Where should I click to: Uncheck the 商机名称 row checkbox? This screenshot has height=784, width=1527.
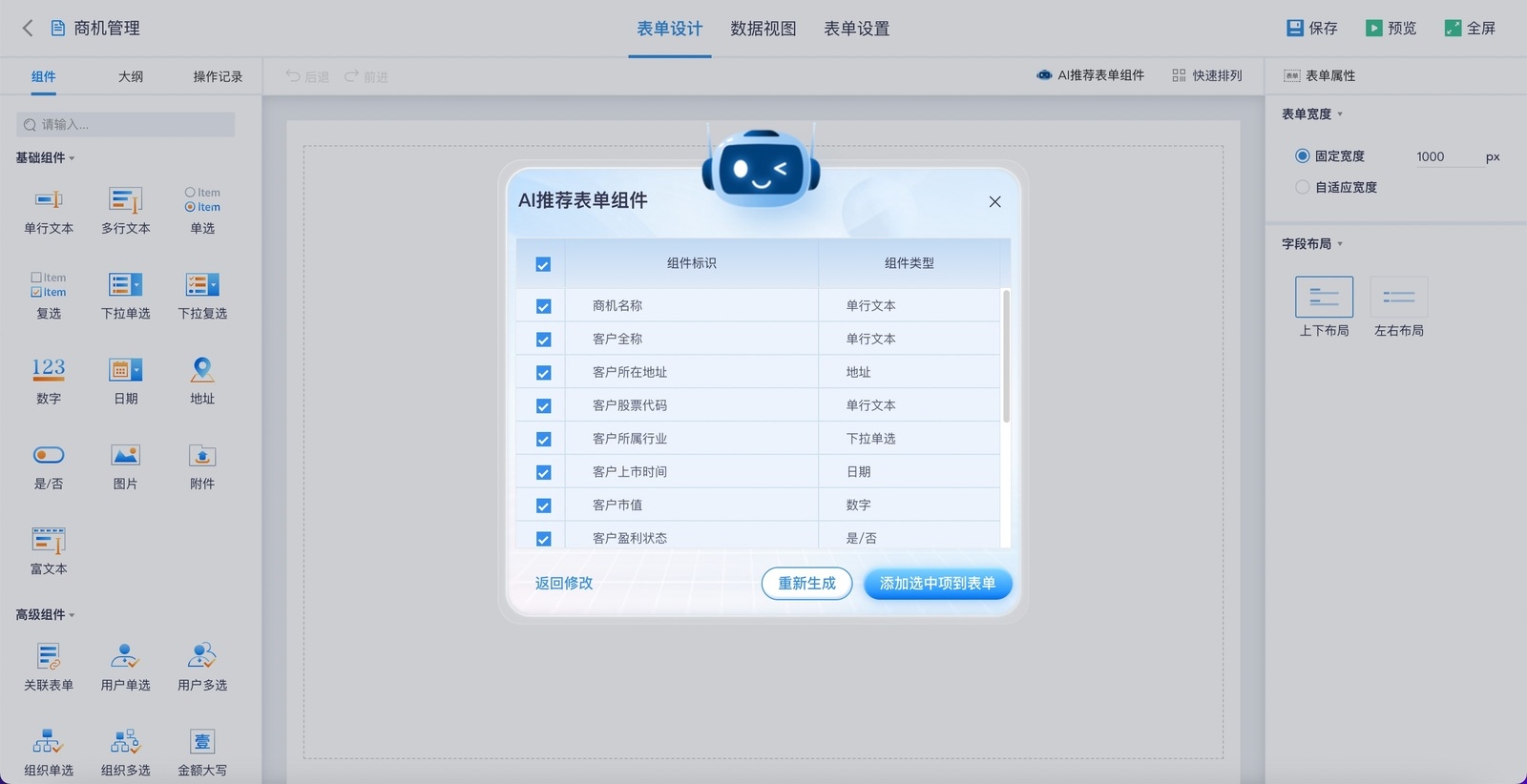point(543,306)
